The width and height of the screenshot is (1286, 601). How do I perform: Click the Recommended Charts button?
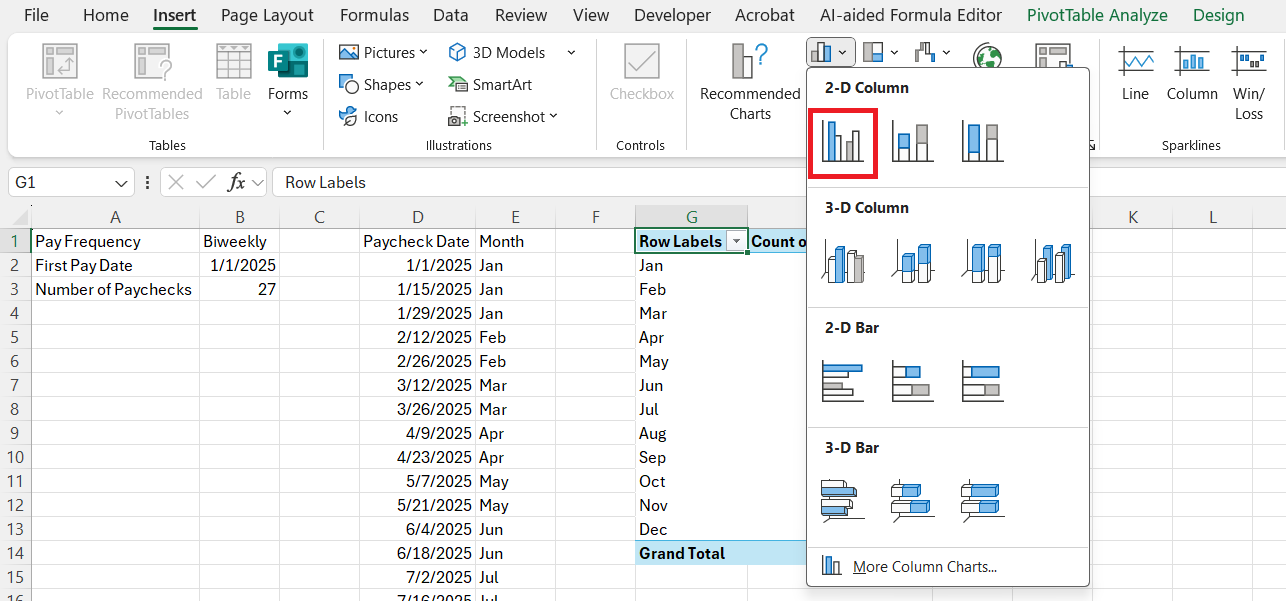click(750, 82)
